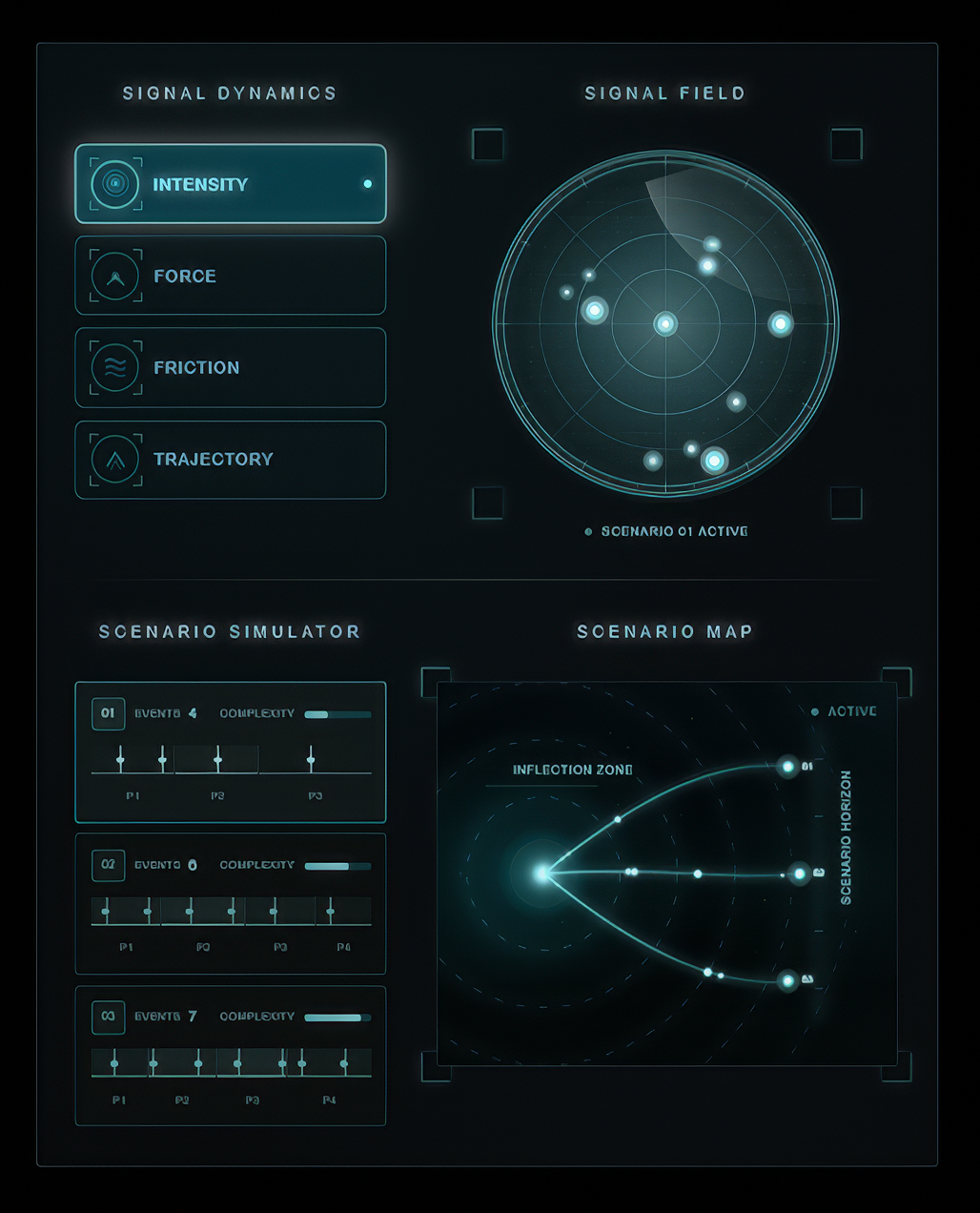The width and height of the screenshot is (980, 1213).
Task: Click the Intensity concentric-circle icon
Action: 115,184
